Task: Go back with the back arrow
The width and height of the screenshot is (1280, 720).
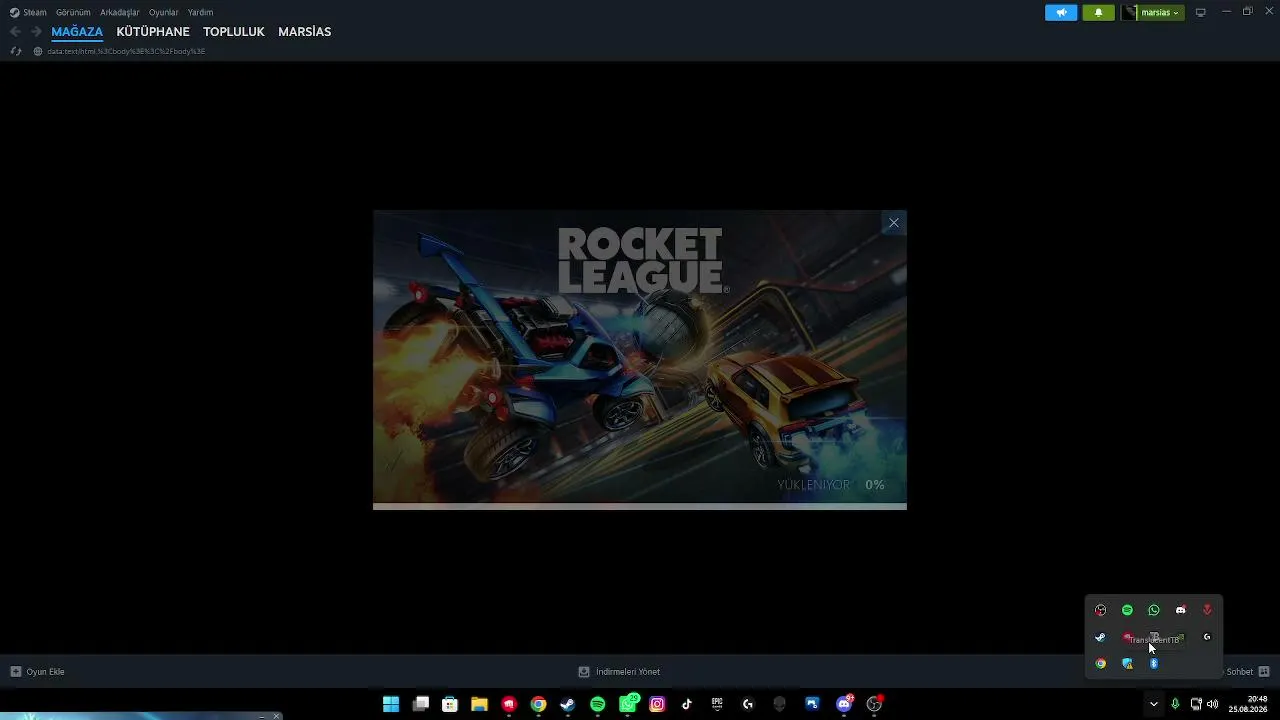Action: point(15,32)
